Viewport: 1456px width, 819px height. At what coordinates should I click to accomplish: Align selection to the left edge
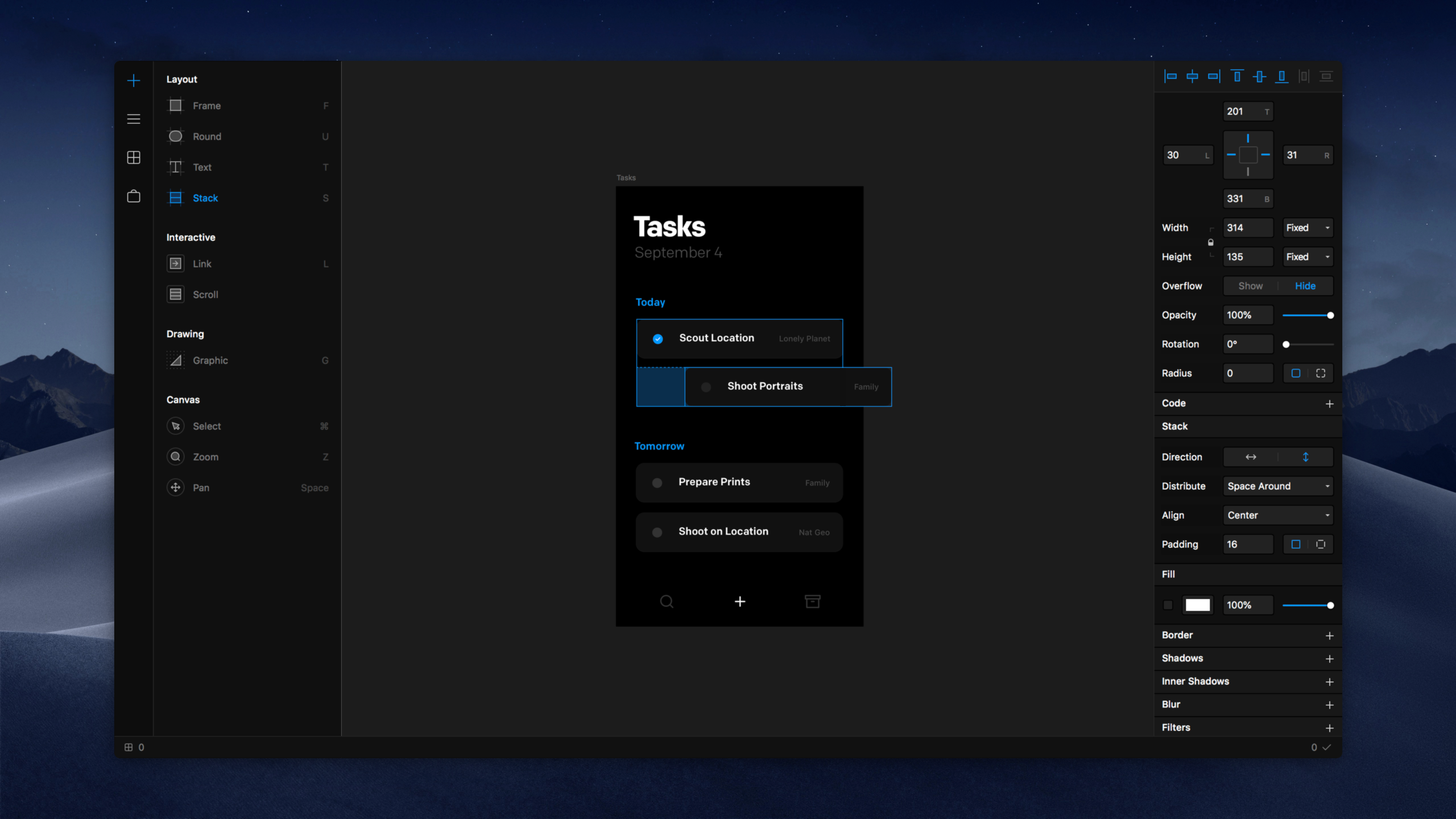pos(1170,76)
